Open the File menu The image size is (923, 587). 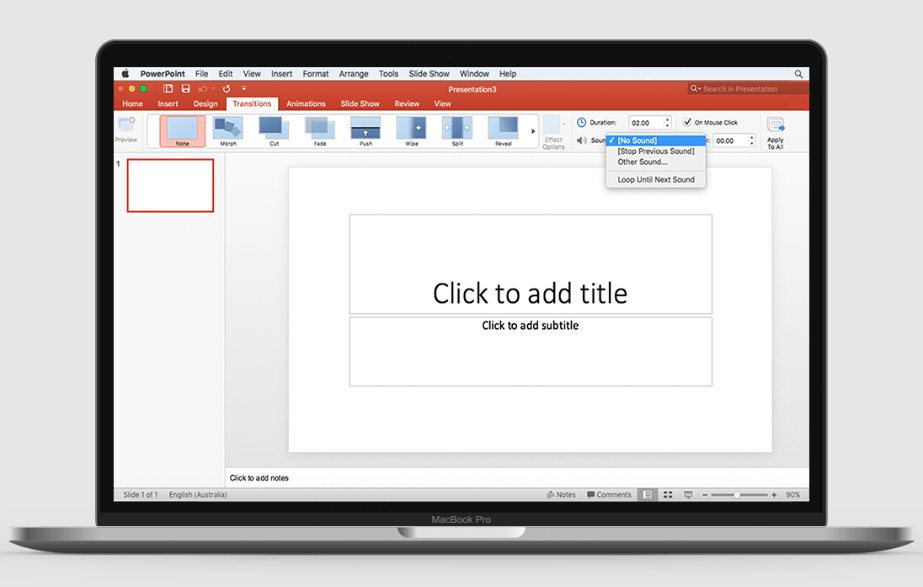click(201, 74)
